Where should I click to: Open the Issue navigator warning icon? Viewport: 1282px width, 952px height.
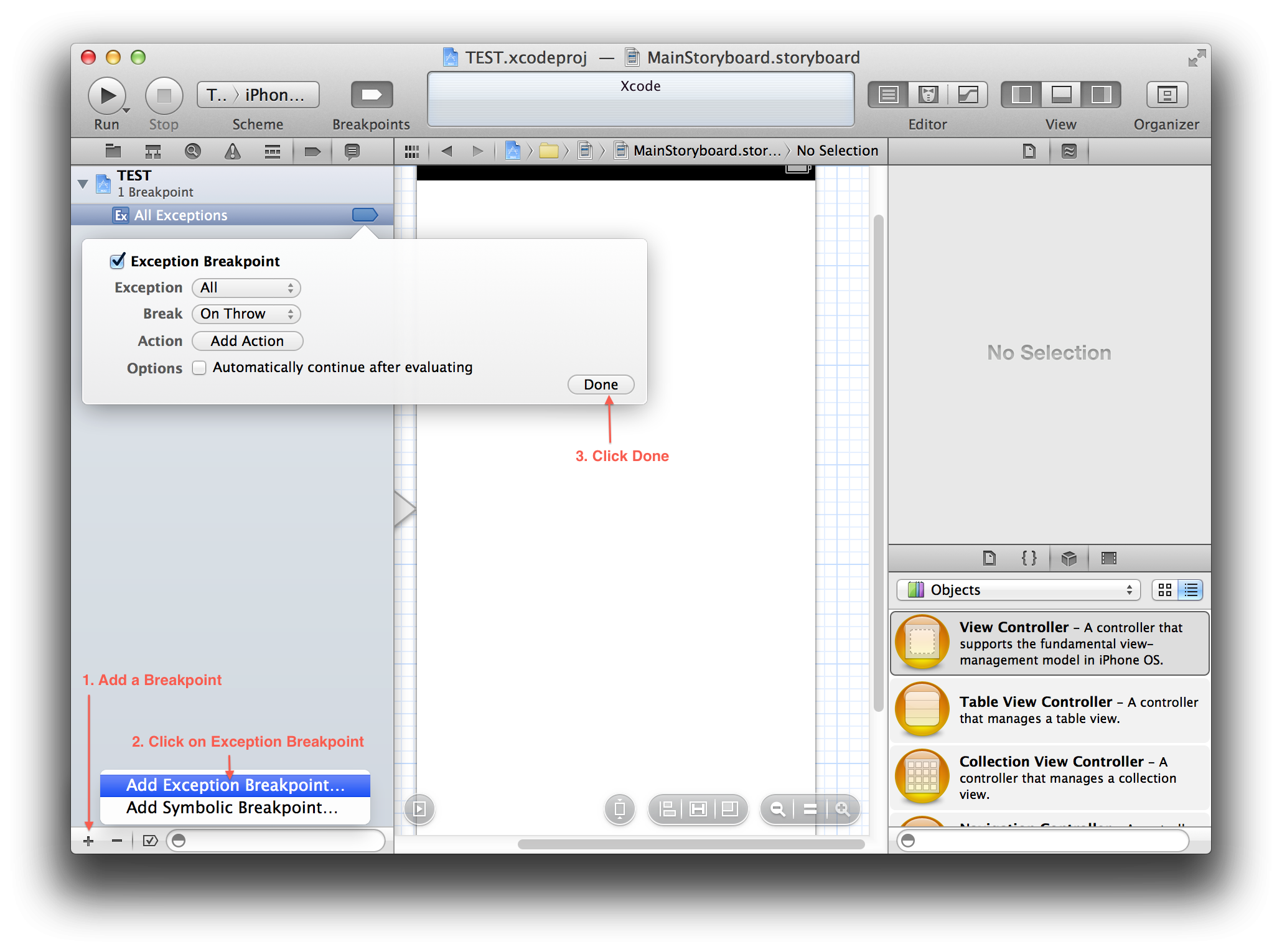(x=232, y=151)
